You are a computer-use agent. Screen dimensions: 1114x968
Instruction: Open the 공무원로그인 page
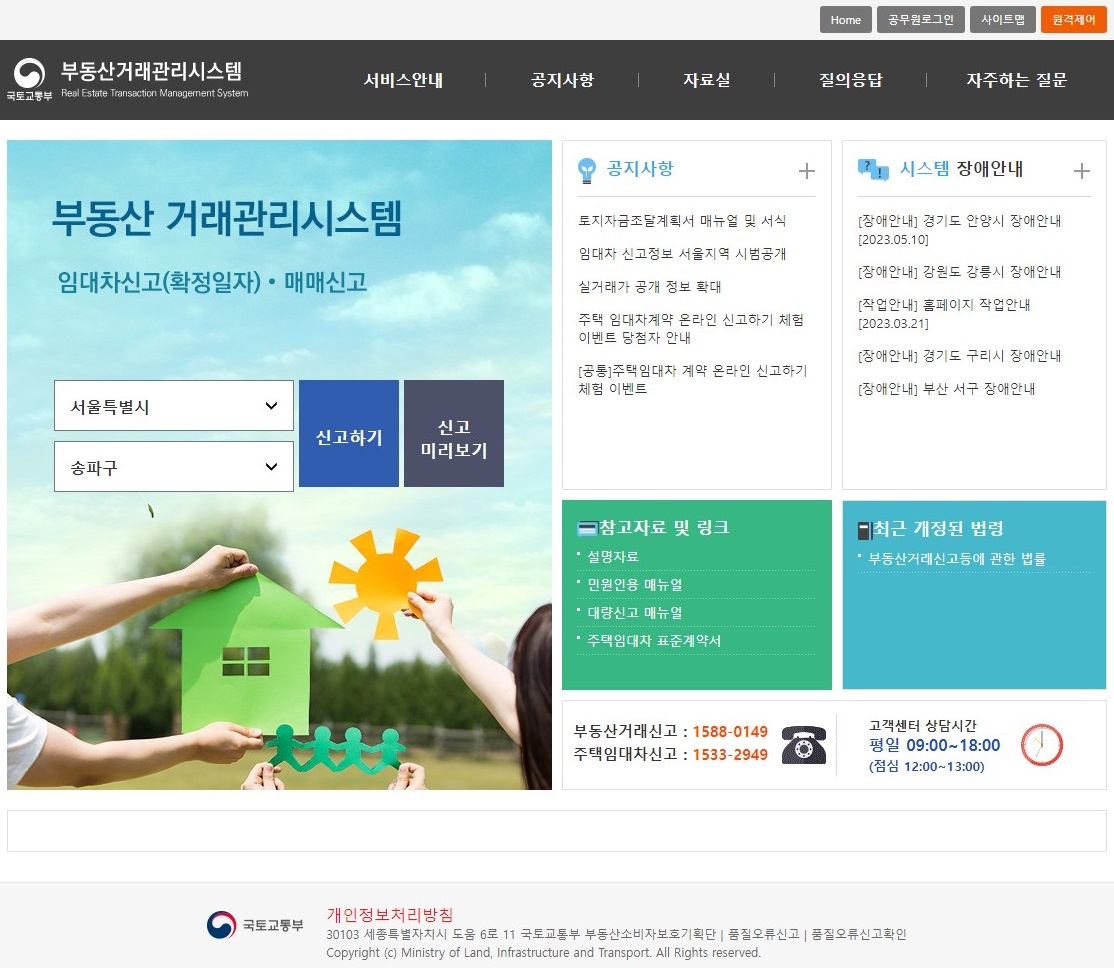(920, 19)
